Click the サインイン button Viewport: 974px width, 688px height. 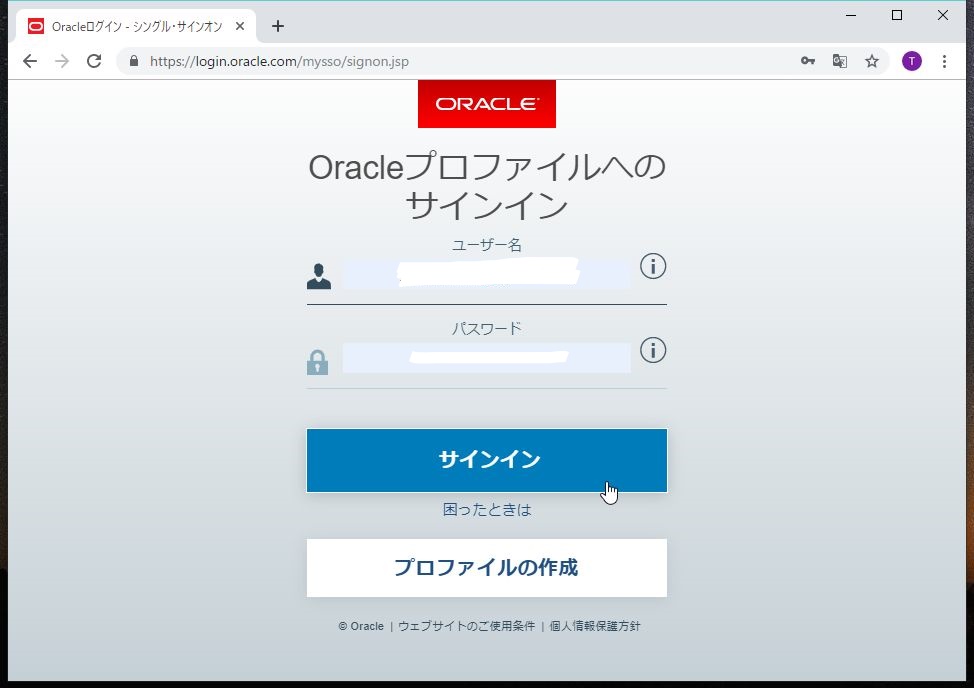(x=486, y=460)
